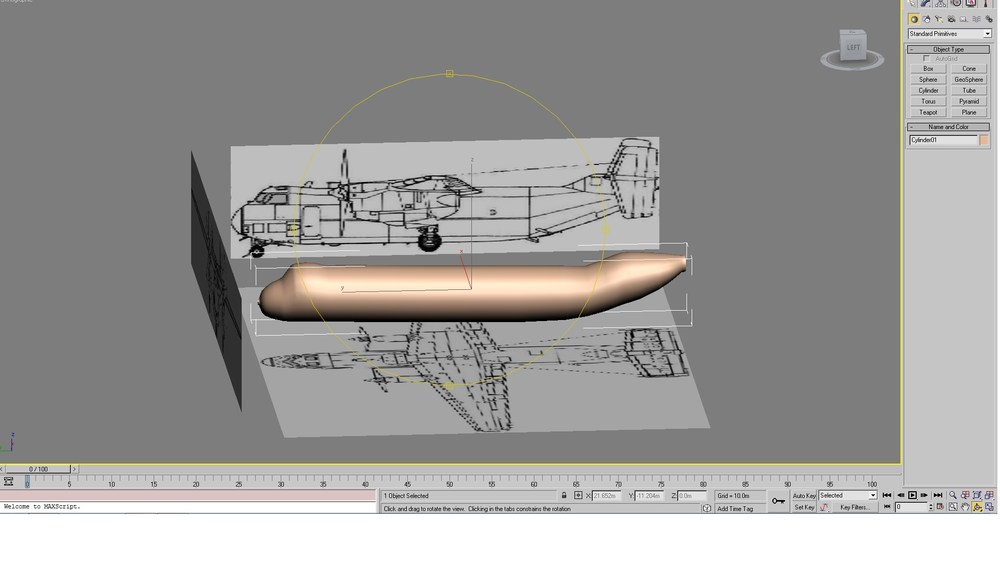Select the Pan View hand tool
Viewport: 1000px width, 562px height.
point(965,507)
